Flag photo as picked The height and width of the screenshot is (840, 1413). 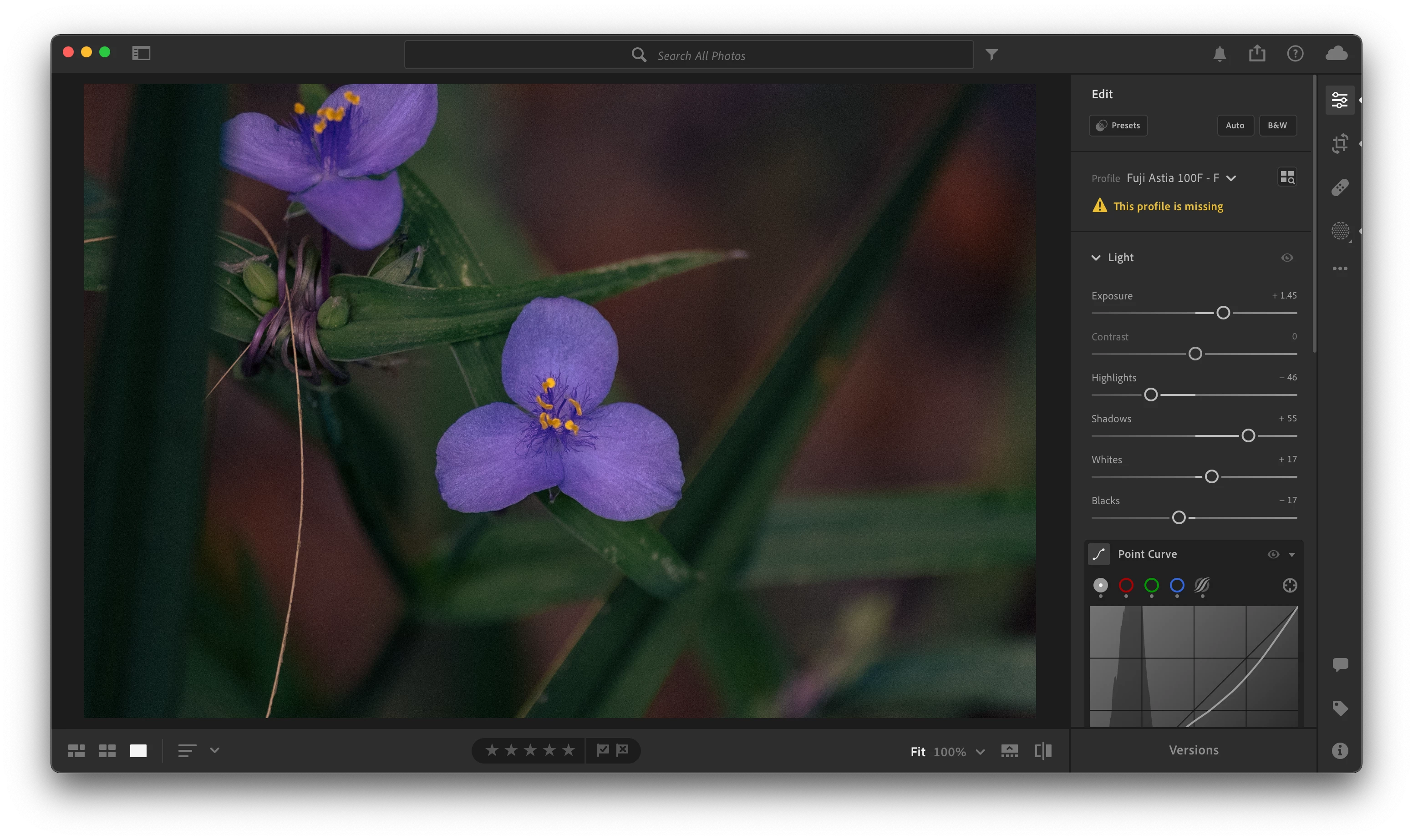tap(603, 750)
